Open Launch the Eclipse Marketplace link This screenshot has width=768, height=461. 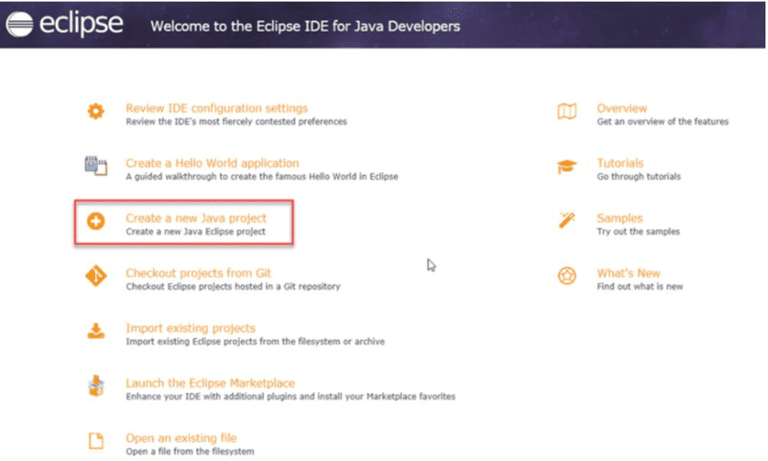coord(210,383)
